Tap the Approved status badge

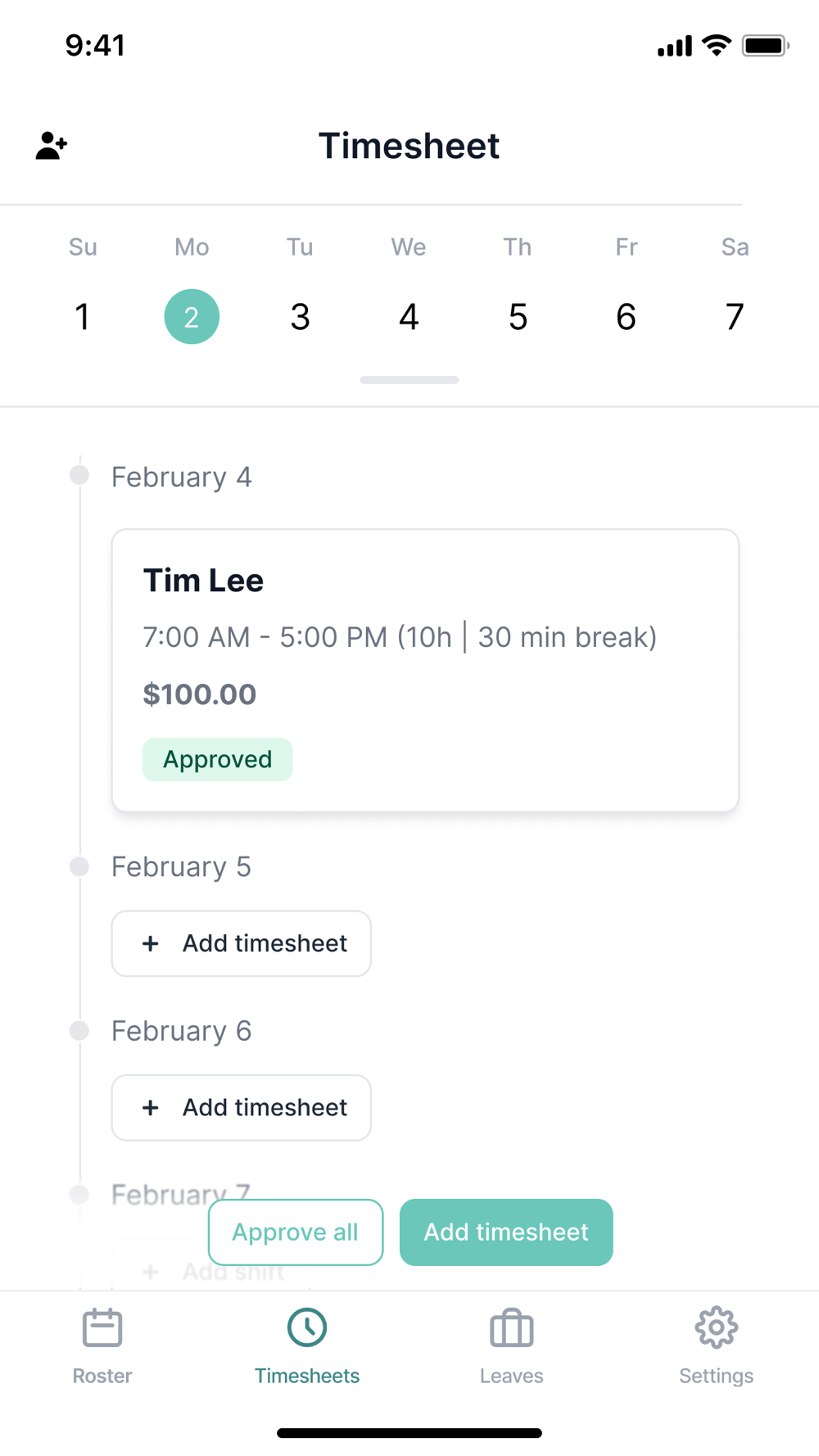(217, 760)
